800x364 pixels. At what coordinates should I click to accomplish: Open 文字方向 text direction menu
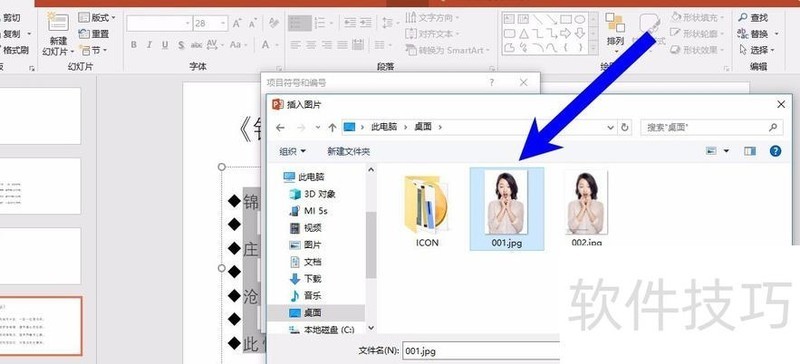click(433, 18)
